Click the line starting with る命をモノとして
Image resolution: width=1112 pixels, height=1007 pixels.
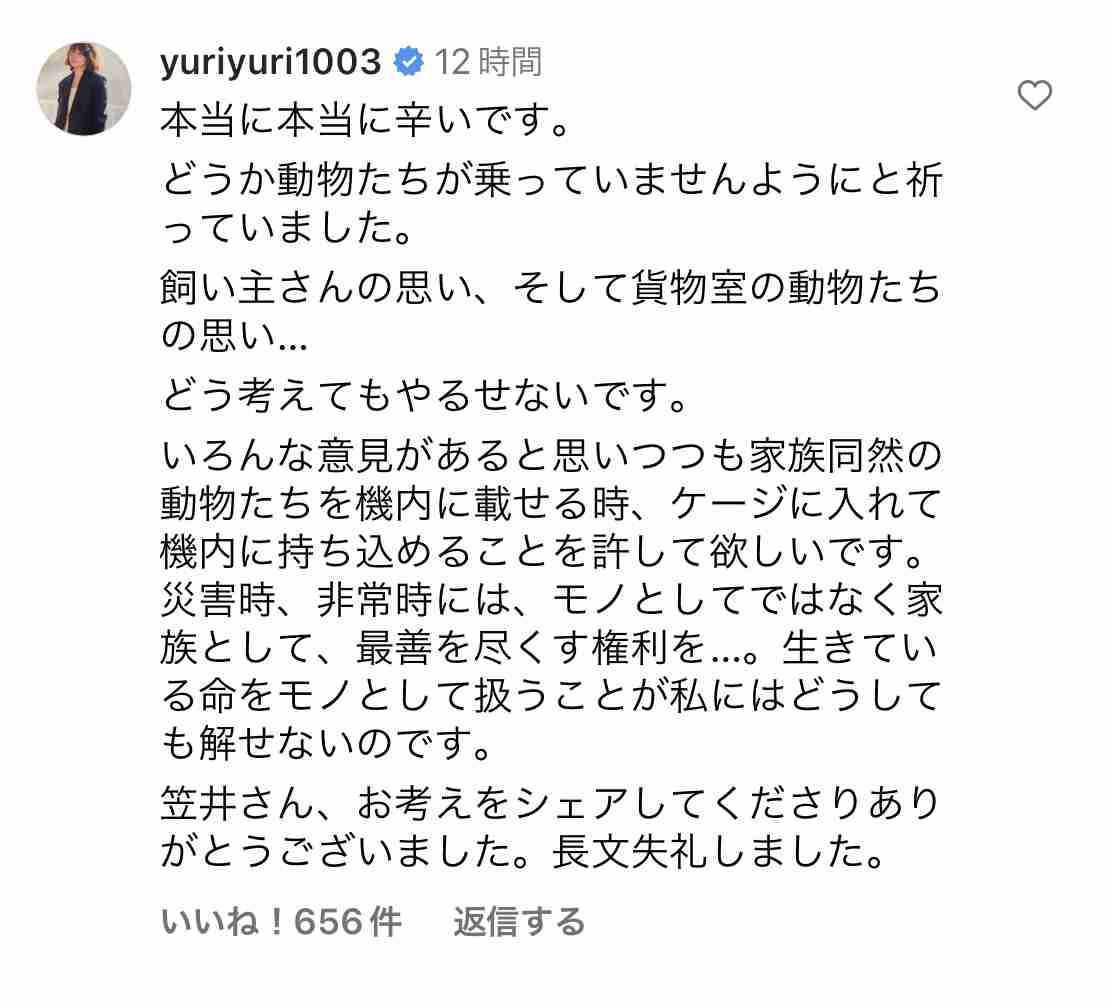tap(551, 696)
